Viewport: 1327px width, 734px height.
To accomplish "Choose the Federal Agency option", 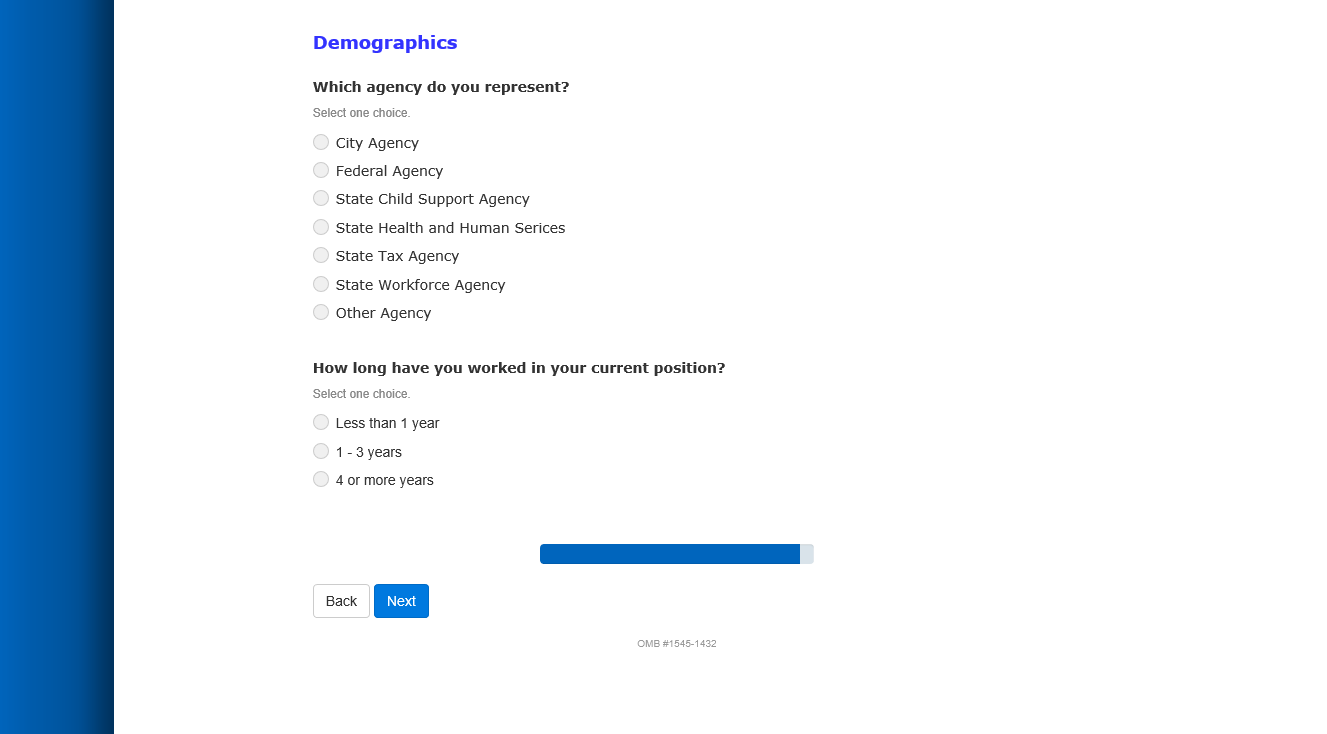I will (x=321, y=170).
